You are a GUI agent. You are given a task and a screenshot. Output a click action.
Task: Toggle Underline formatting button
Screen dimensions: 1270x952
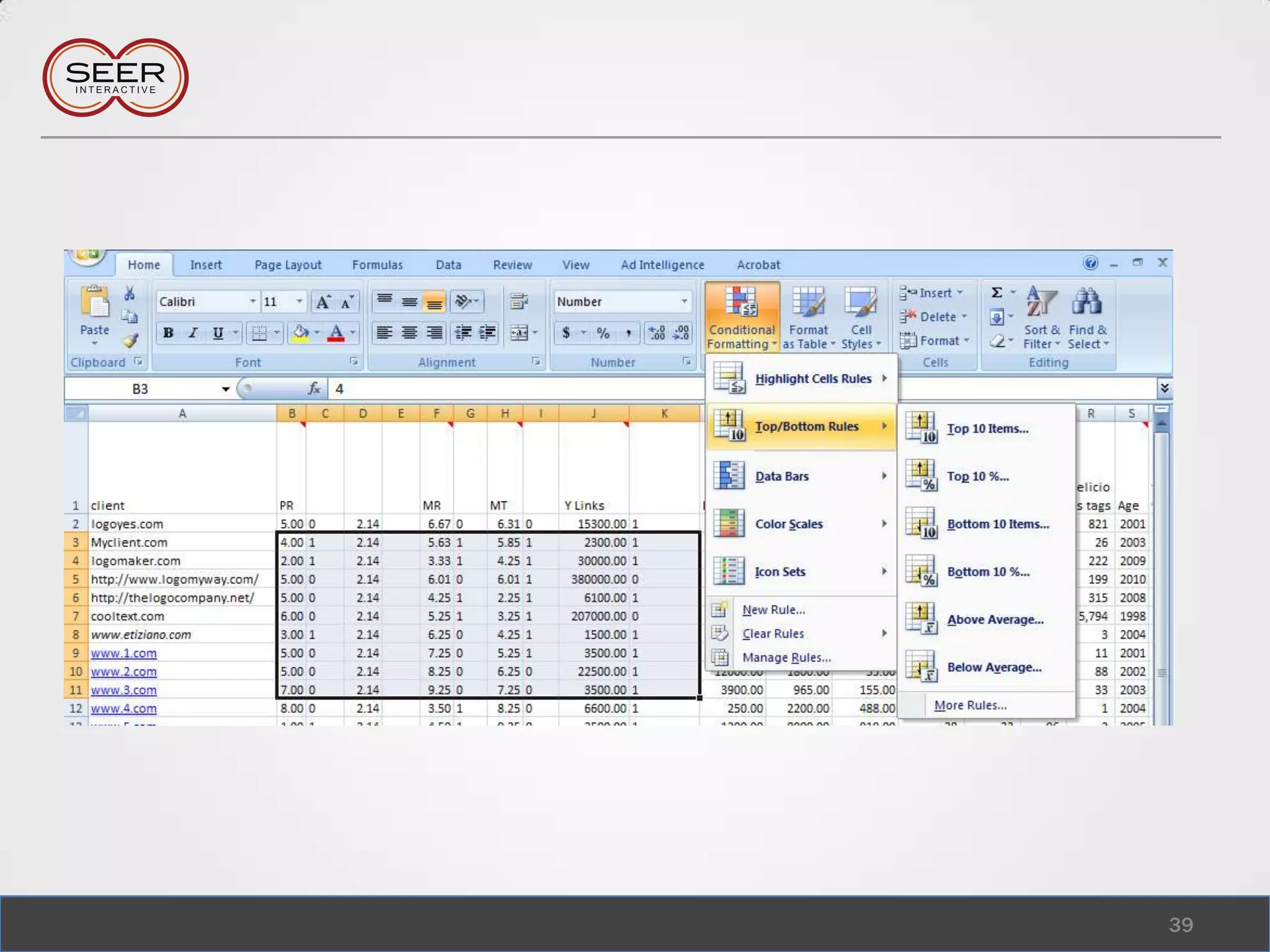[218, 333]
